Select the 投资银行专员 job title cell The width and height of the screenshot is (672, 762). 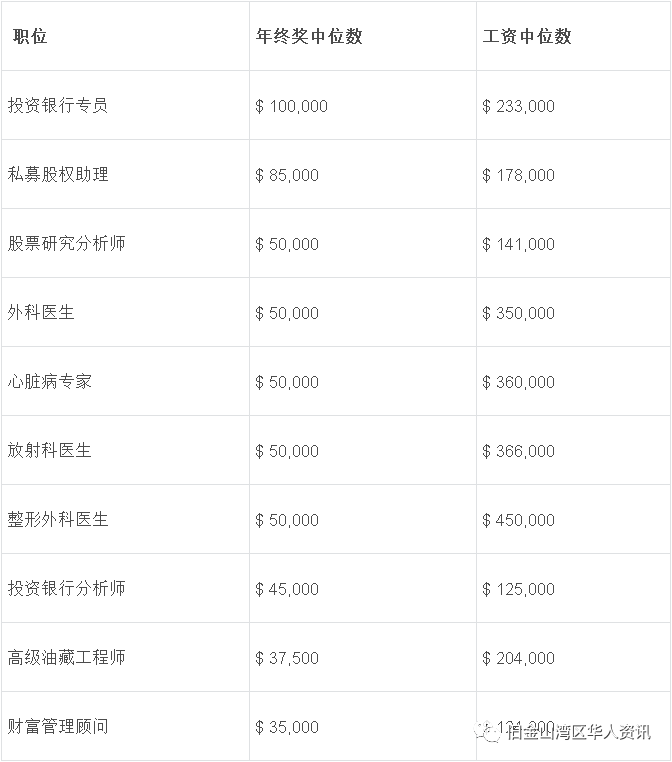(58, 105)
